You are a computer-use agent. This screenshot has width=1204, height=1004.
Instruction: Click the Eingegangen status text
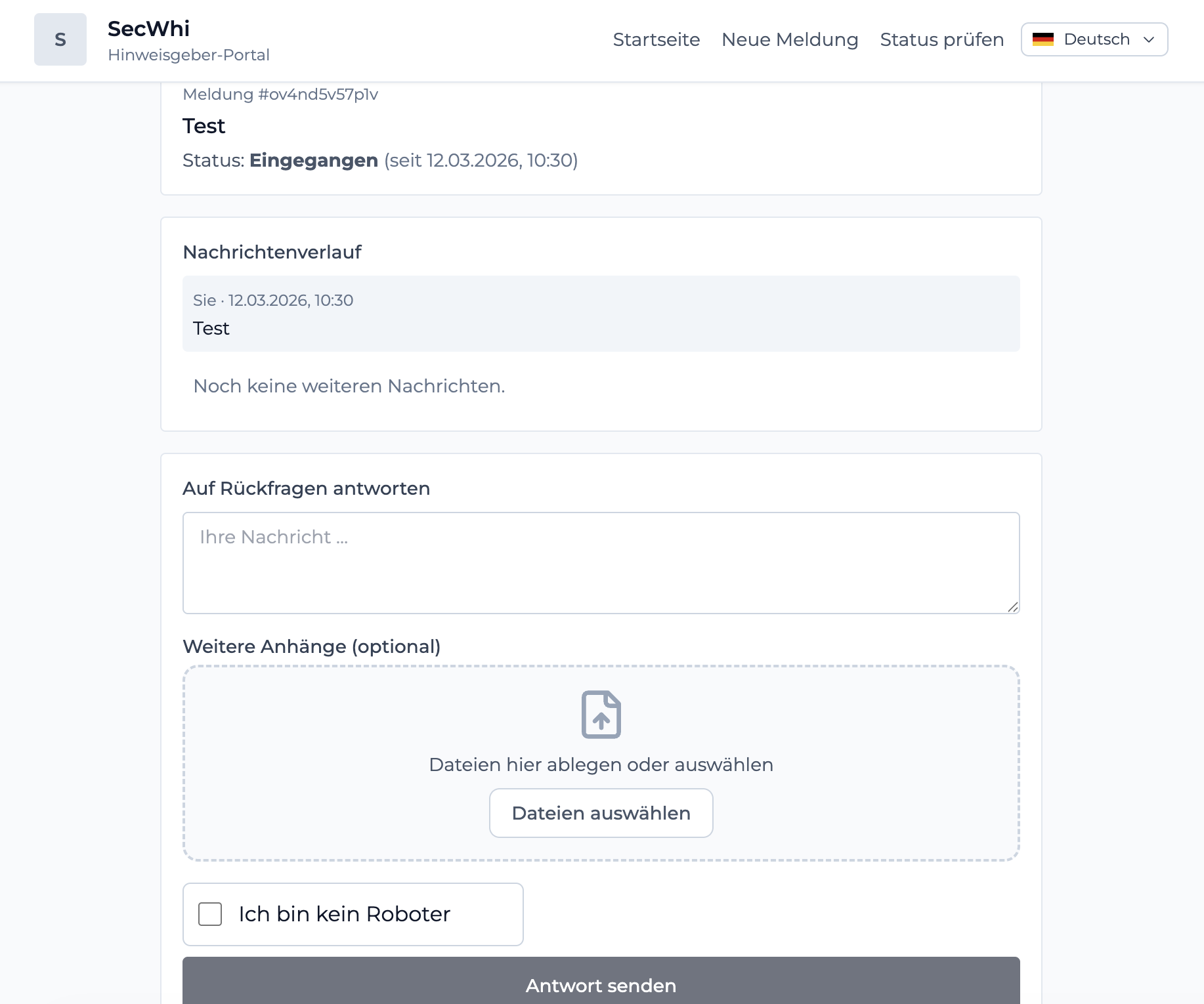pyautogui.click(x=313, y=160)
